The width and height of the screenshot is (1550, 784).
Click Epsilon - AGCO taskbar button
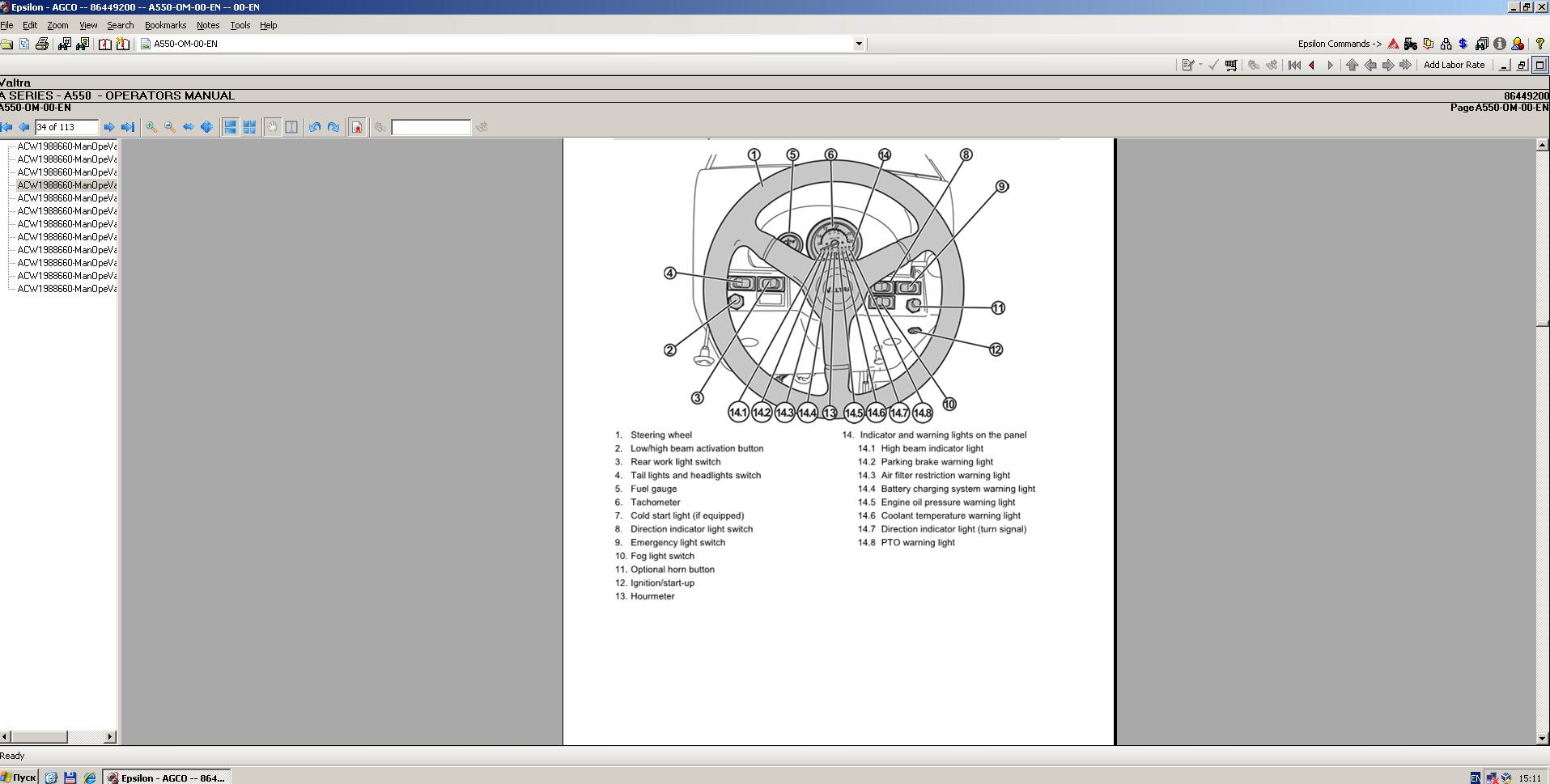click(x=167, y=778)
